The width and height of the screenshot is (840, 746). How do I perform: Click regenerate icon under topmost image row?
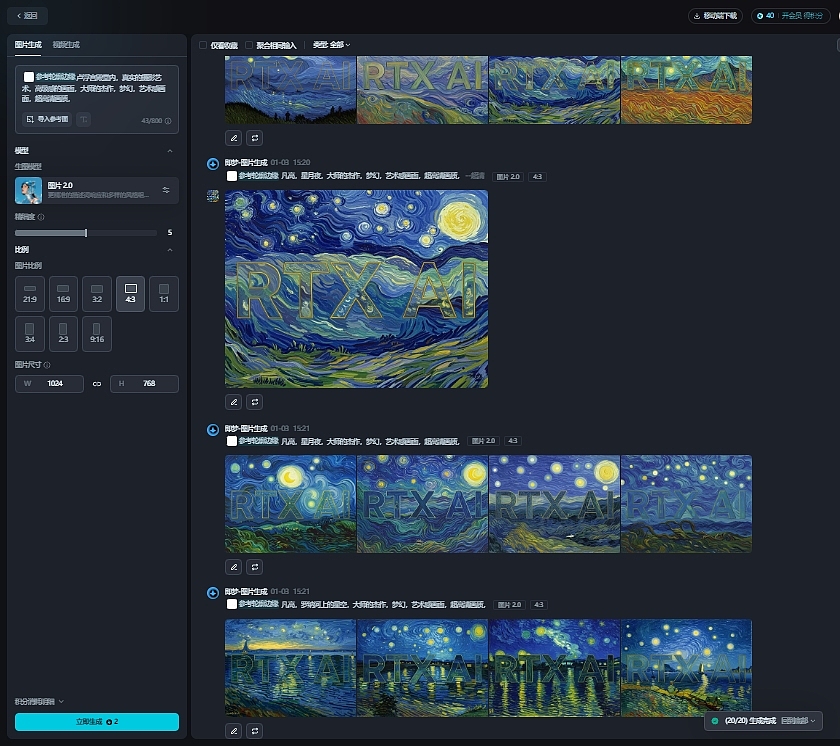coord(254,138)
